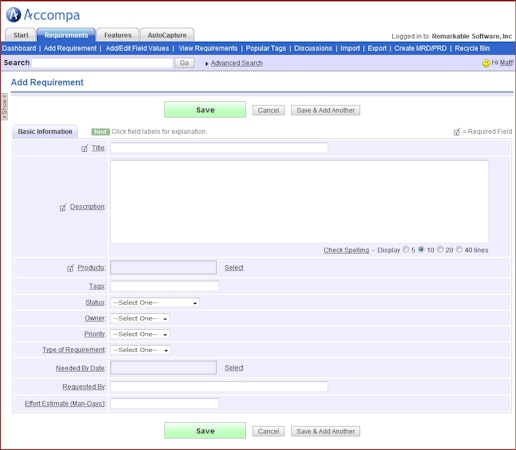
Task: Open the Status dropdown
Action: tap(155, 303)
